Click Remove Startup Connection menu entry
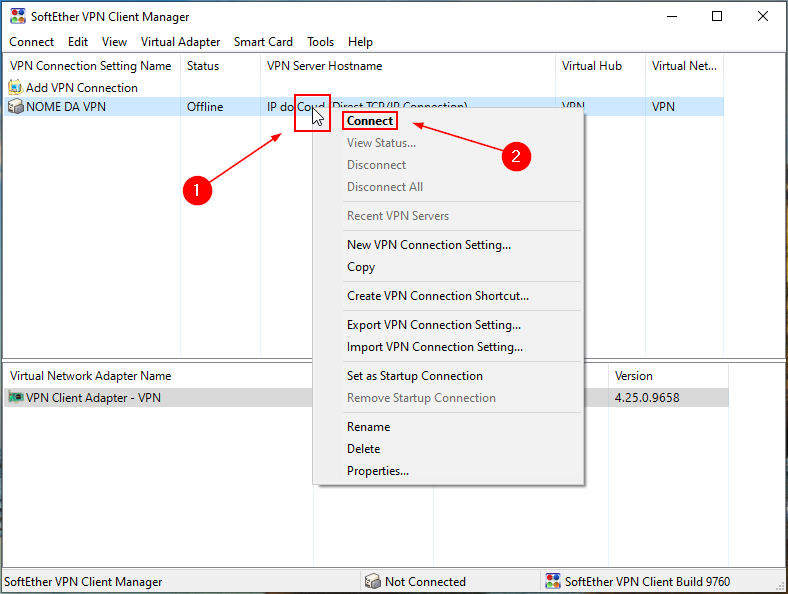Screen dimensions: 788x594 pyautogui.click(x=421, y=398)
